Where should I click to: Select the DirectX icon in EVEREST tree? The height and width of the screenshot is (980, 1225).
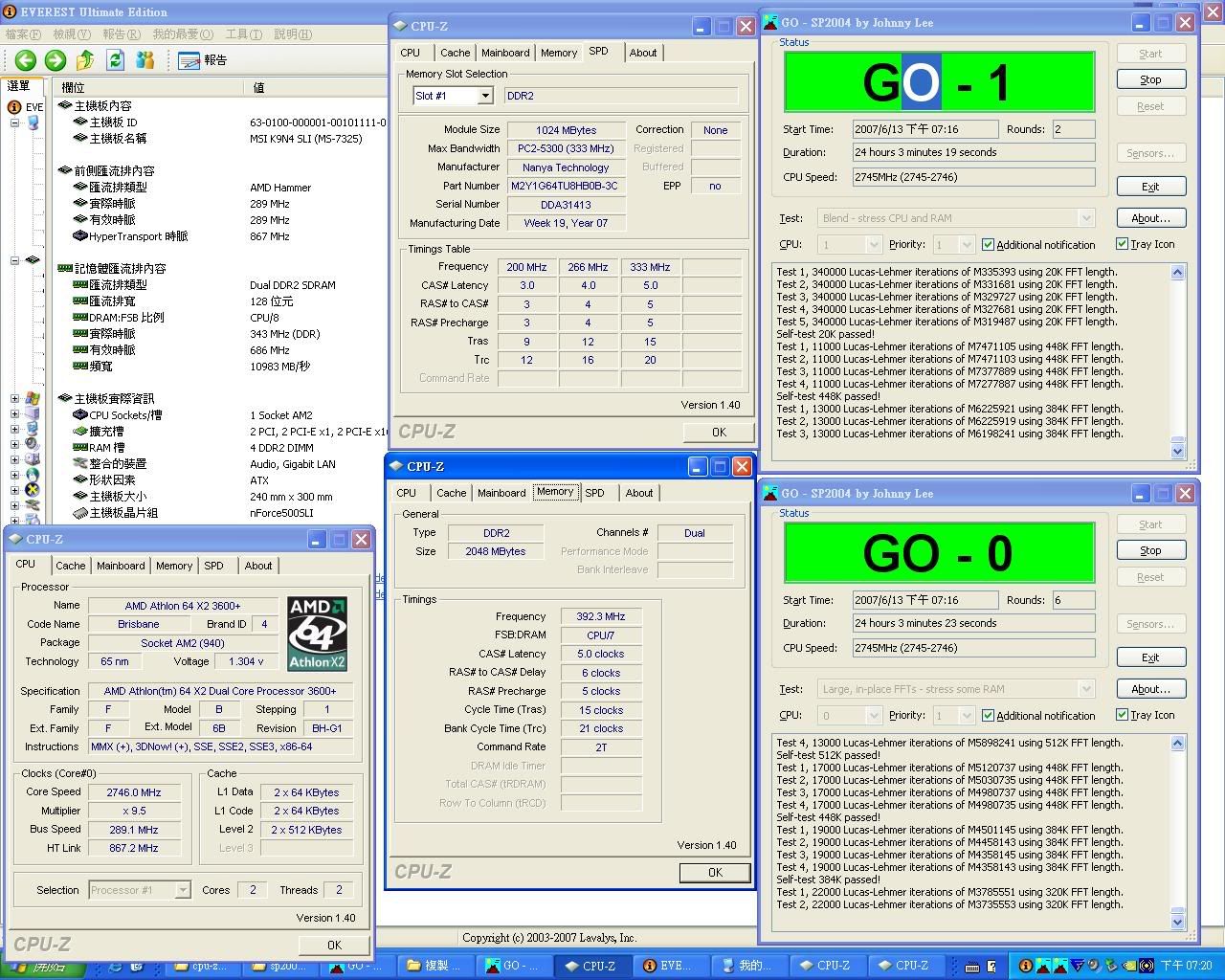(33, 490)
